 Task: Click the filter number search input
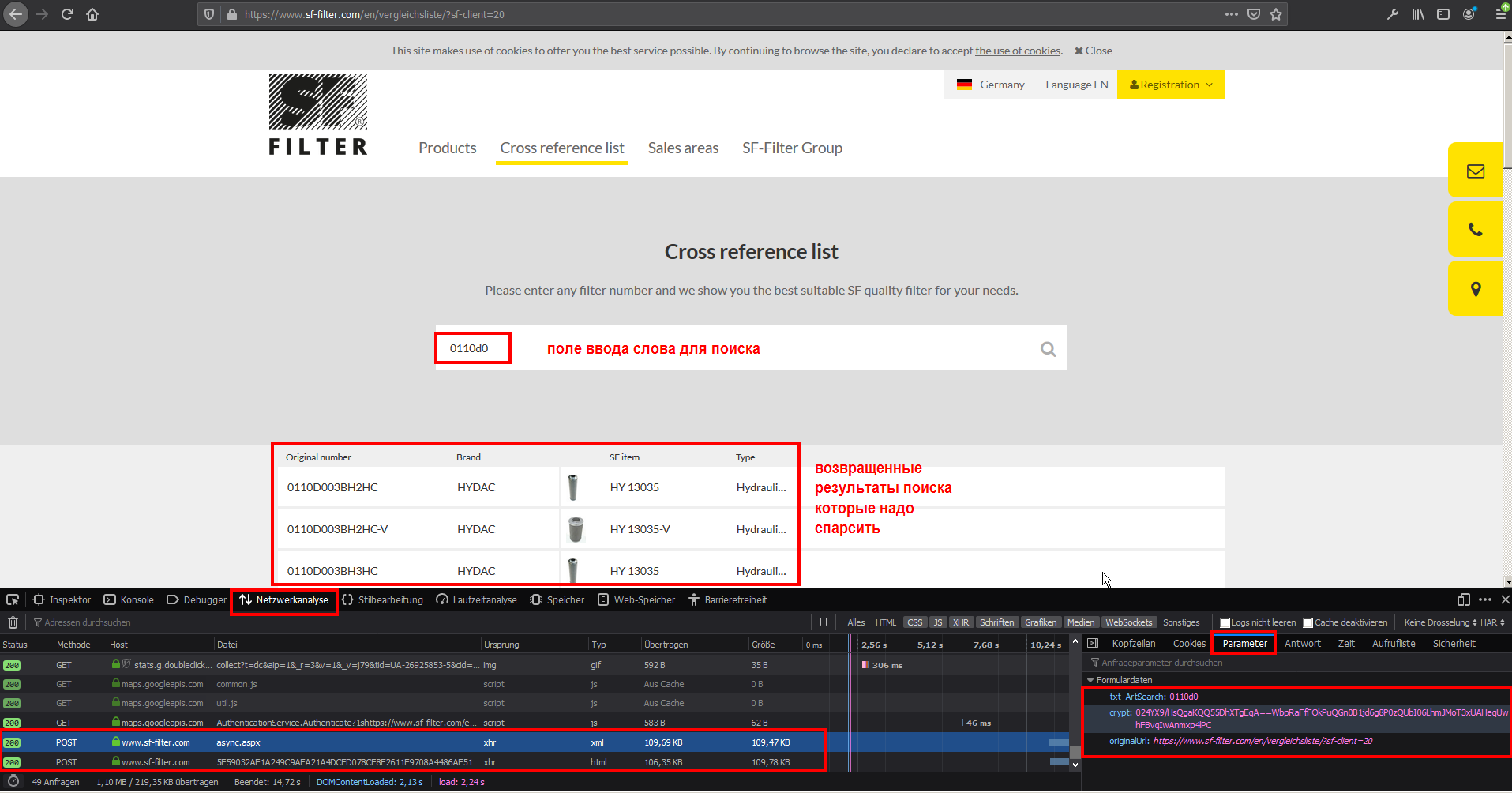(x=751, y=348)
